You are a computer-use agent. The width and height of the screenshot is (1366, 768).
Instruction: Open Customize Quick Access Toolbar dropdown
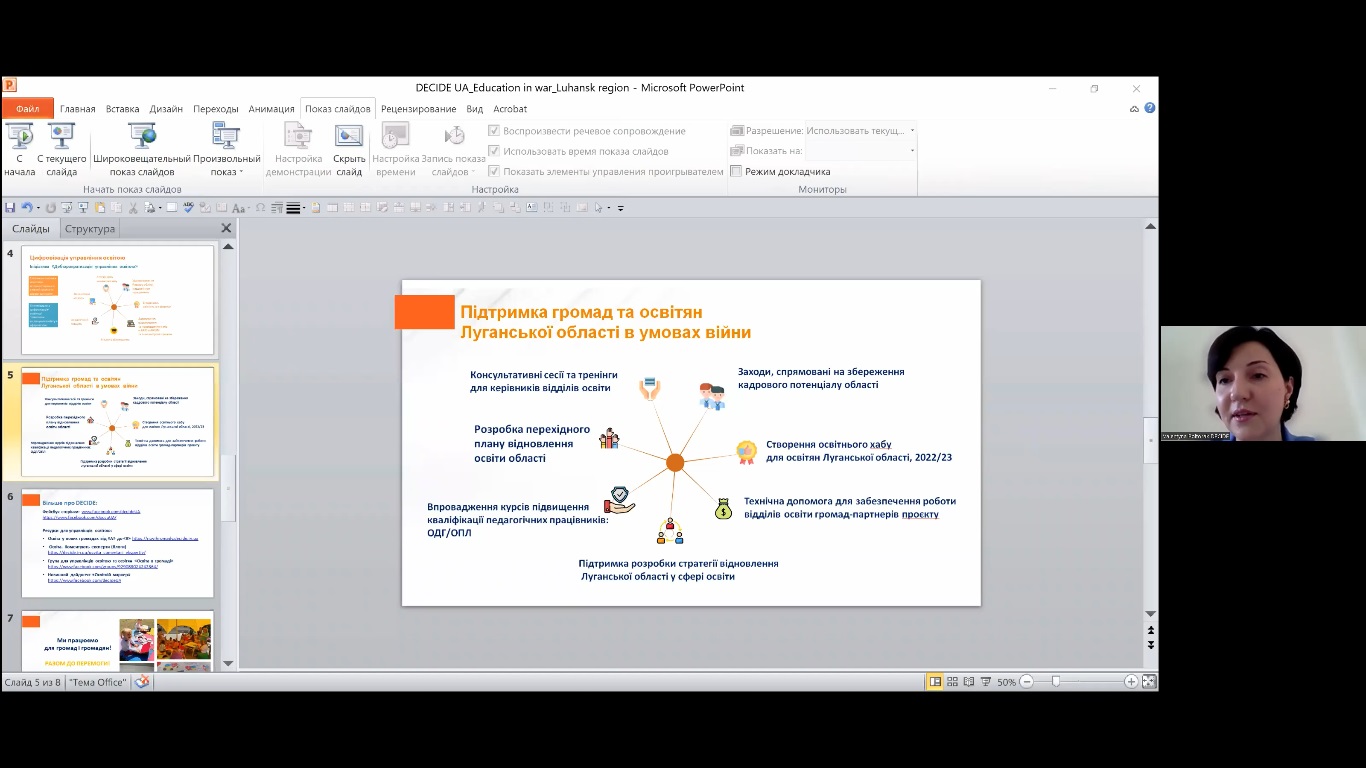coord(620,208)
